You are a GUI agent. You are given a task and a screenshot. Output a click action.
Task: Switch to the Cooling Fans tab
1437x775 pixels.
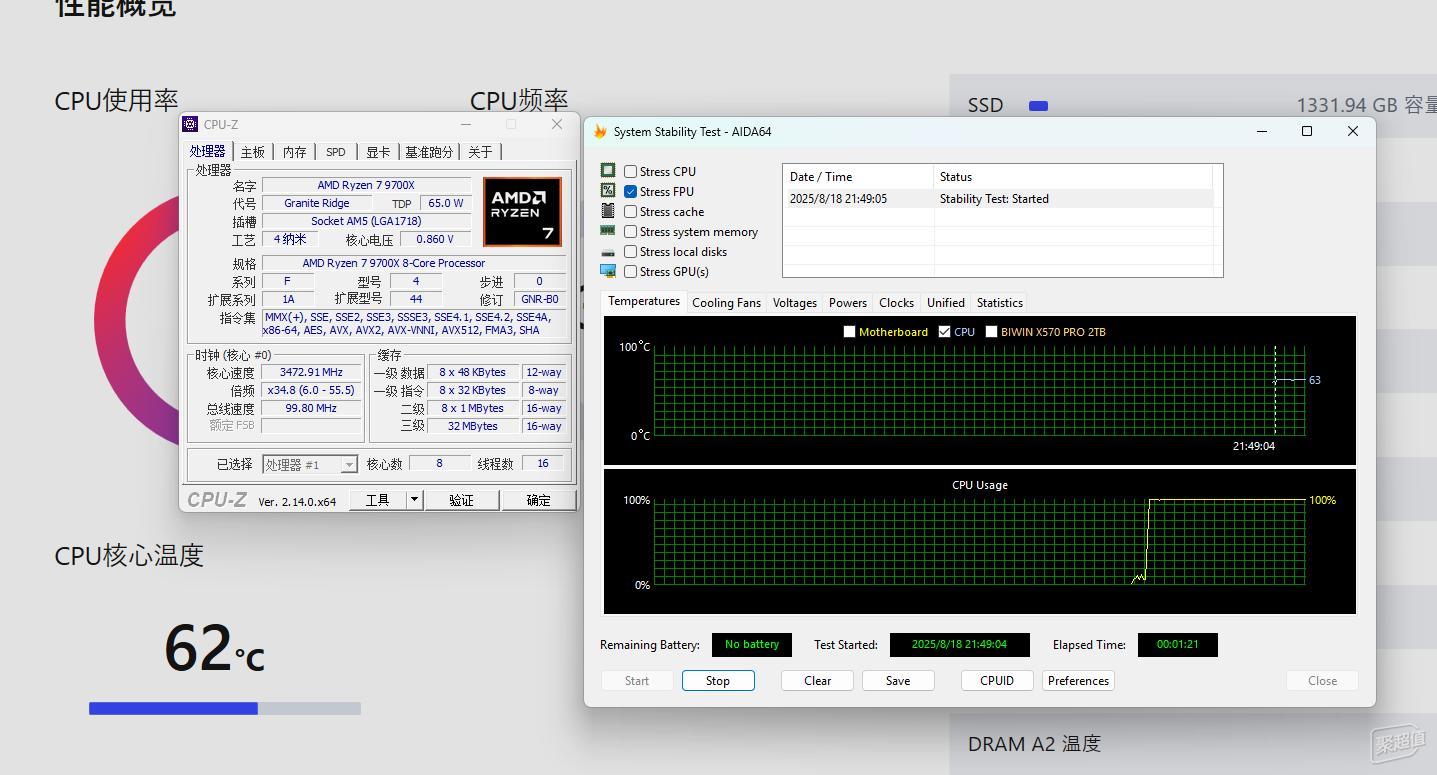726,303
